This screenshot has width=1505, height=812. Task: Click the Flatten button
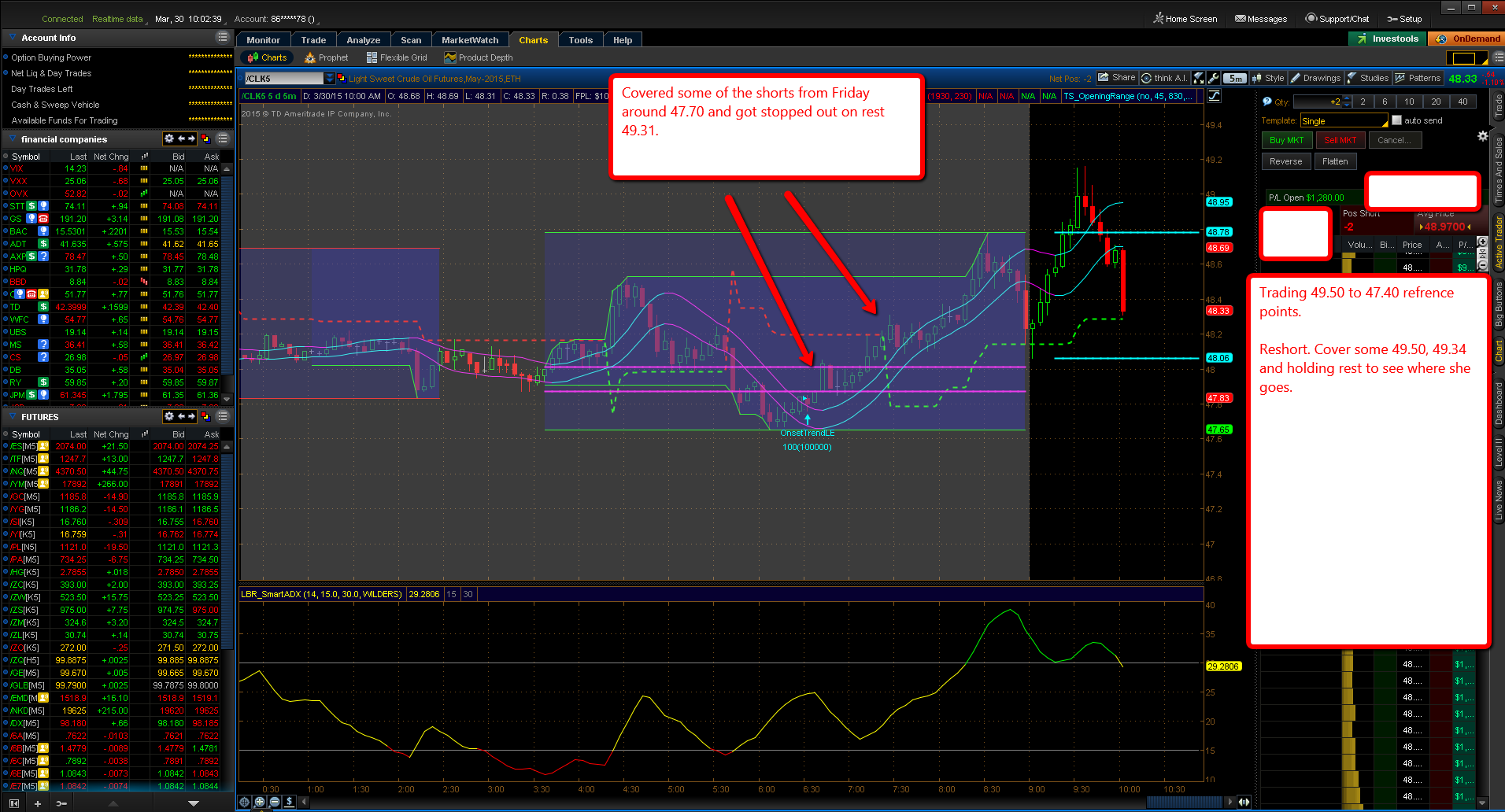[1335, 161]
